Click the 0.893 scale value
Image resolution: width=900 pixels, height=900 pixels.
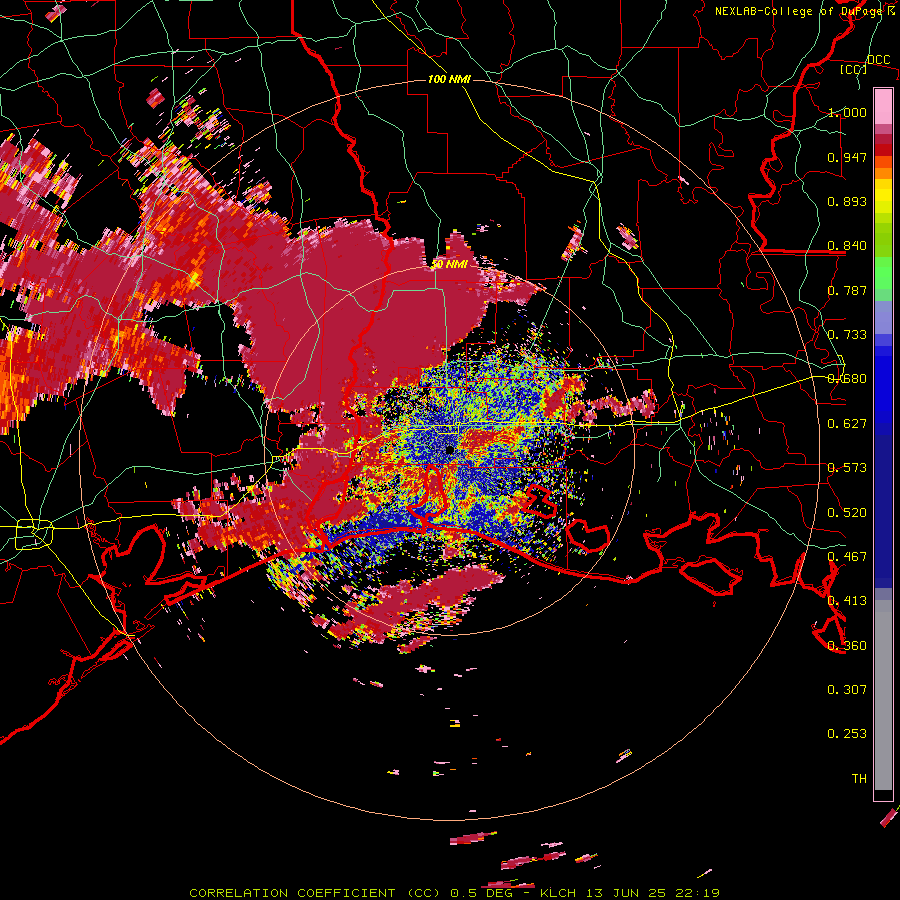tap(847, 201)
